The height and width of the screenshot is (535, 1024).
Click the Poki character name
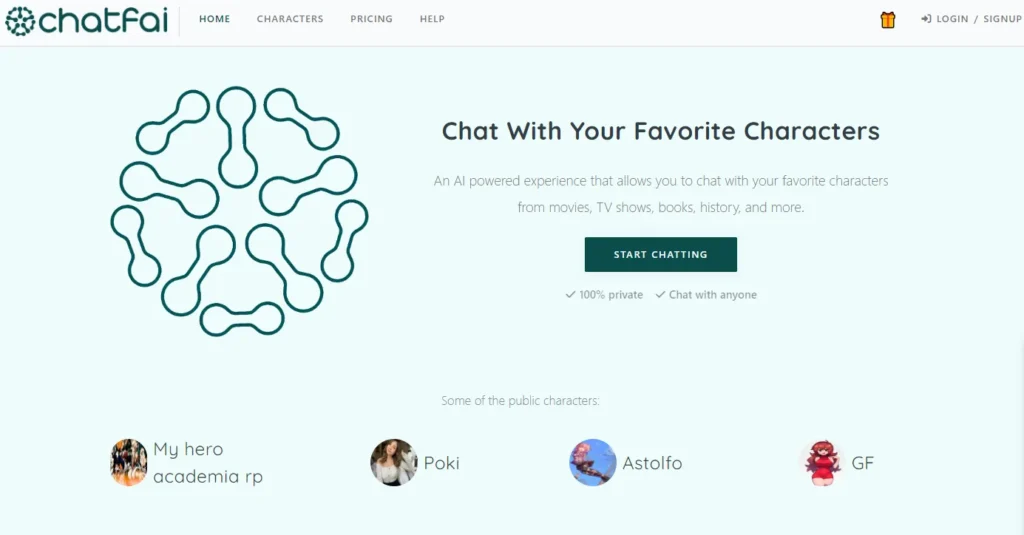pyautogui.click(x=441, y=463)
